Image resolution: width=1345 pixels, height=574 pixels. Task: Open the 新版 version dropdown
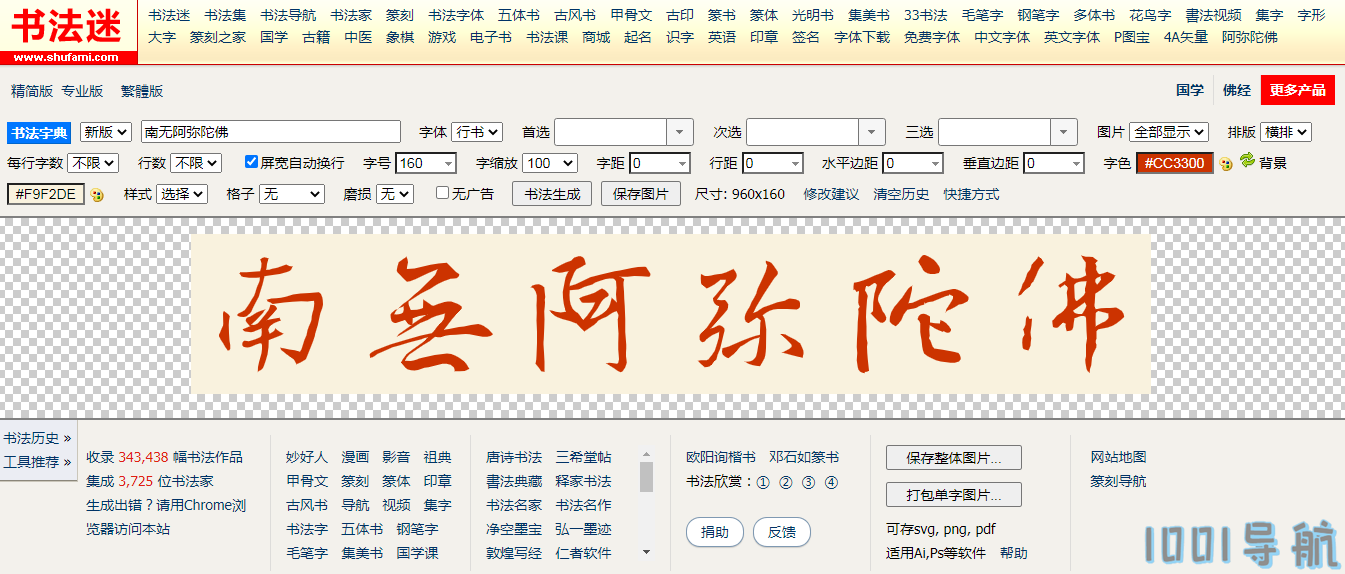106,132
